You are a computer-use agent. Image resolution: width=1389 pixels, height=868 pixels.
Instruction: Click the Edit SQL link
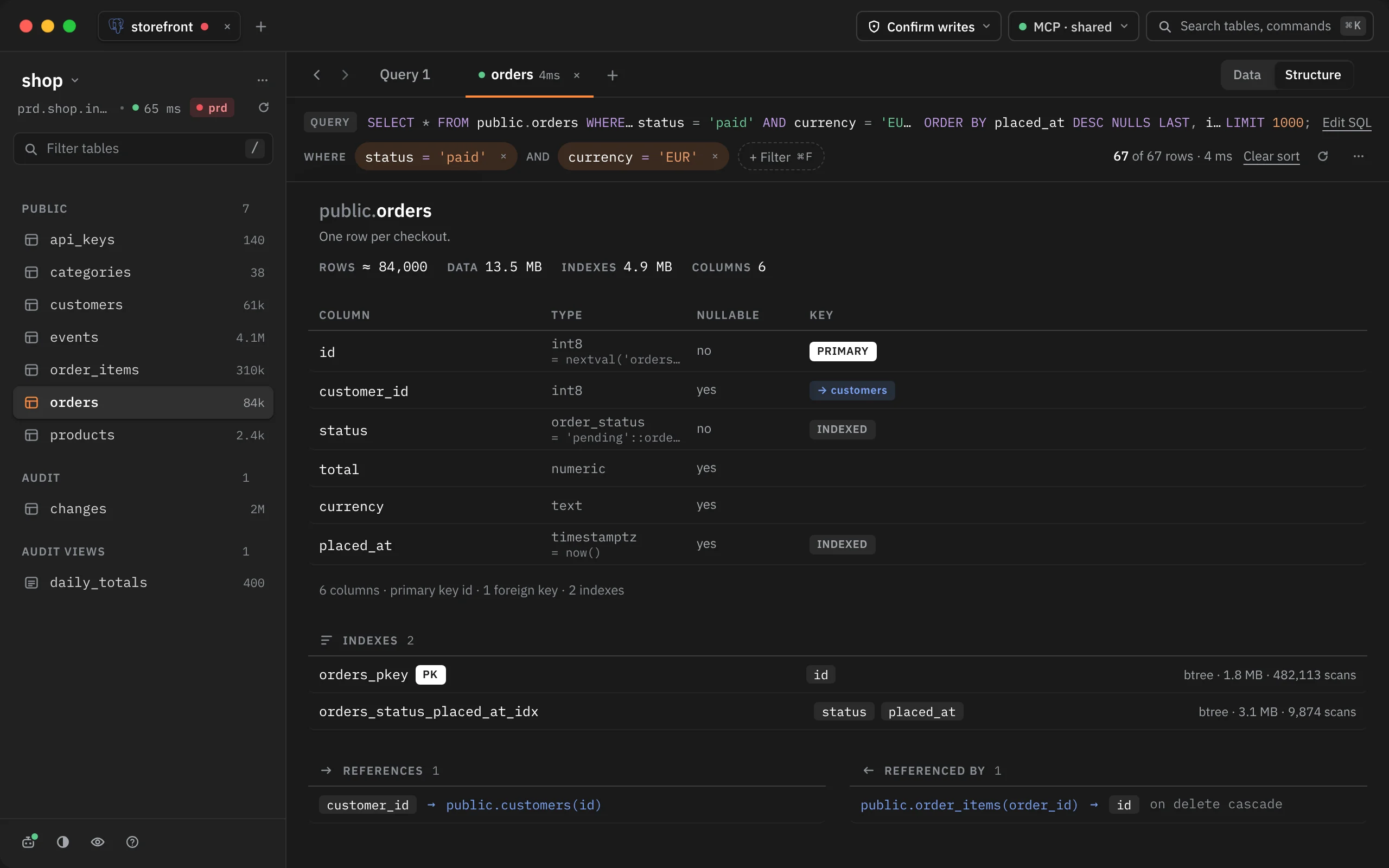click(x=1346, y=122)
